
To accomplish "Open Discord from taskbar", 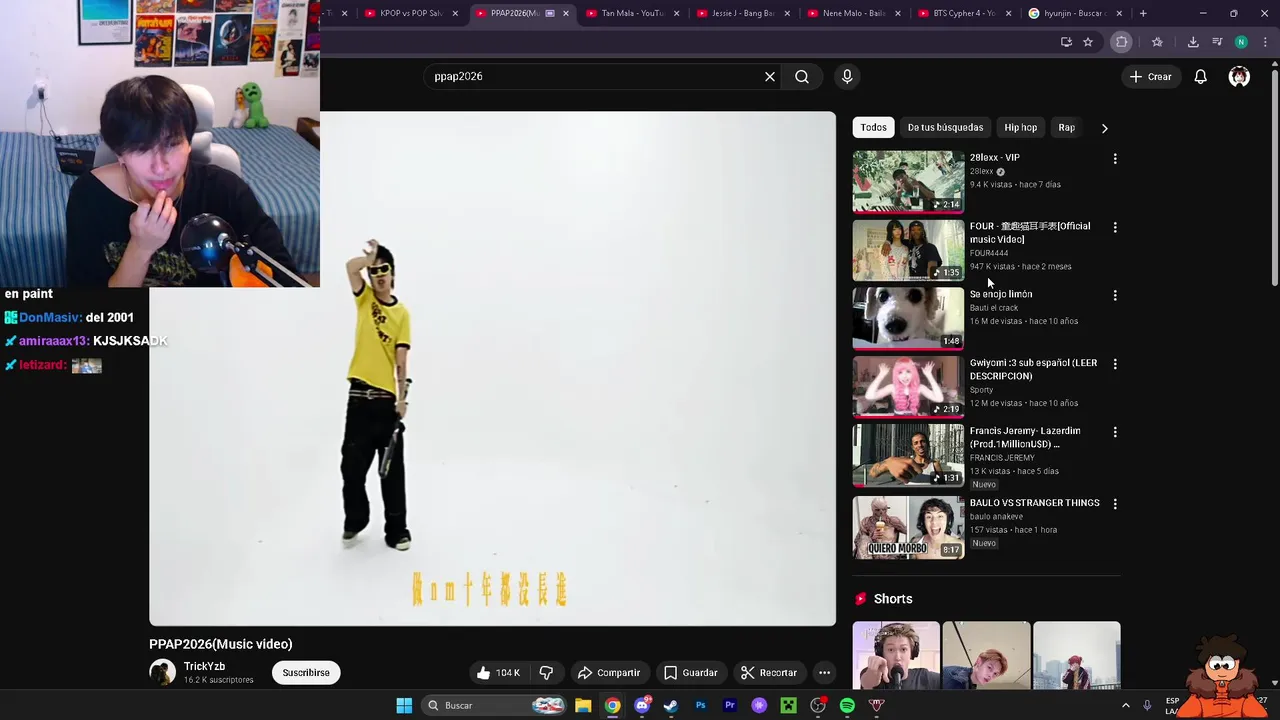I will pos(642,706).
